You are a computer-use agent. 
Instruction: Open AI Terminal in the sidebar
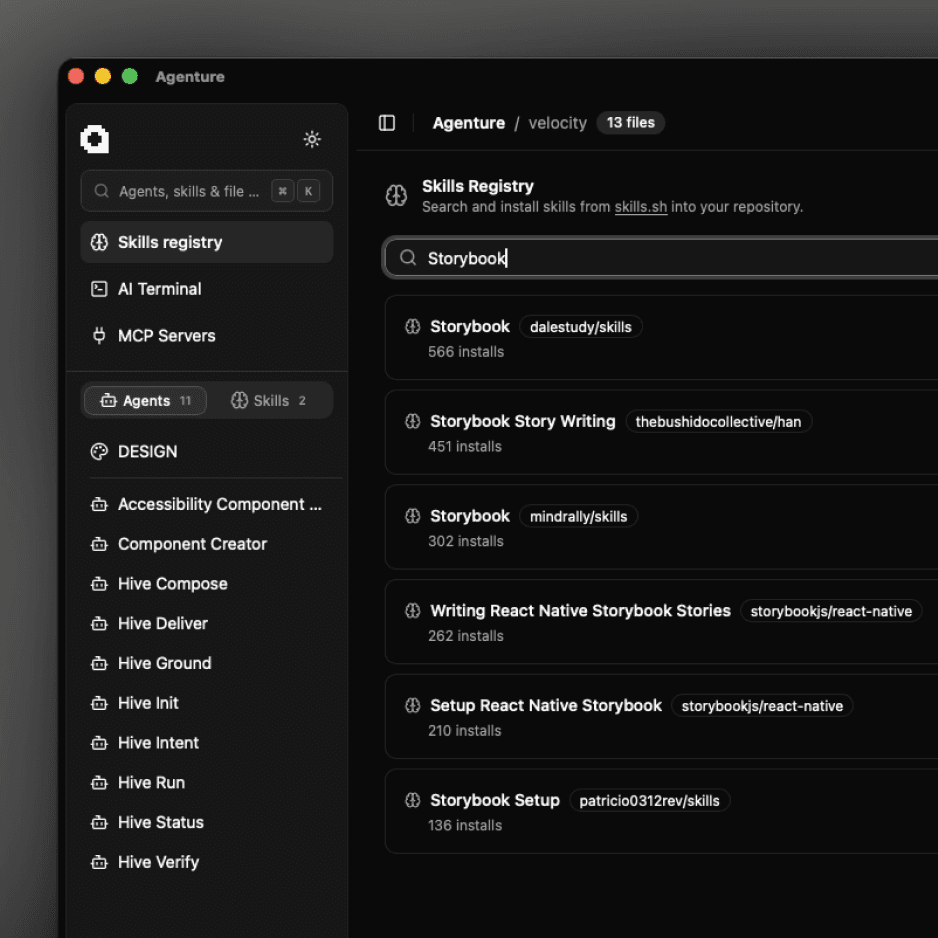206,289
